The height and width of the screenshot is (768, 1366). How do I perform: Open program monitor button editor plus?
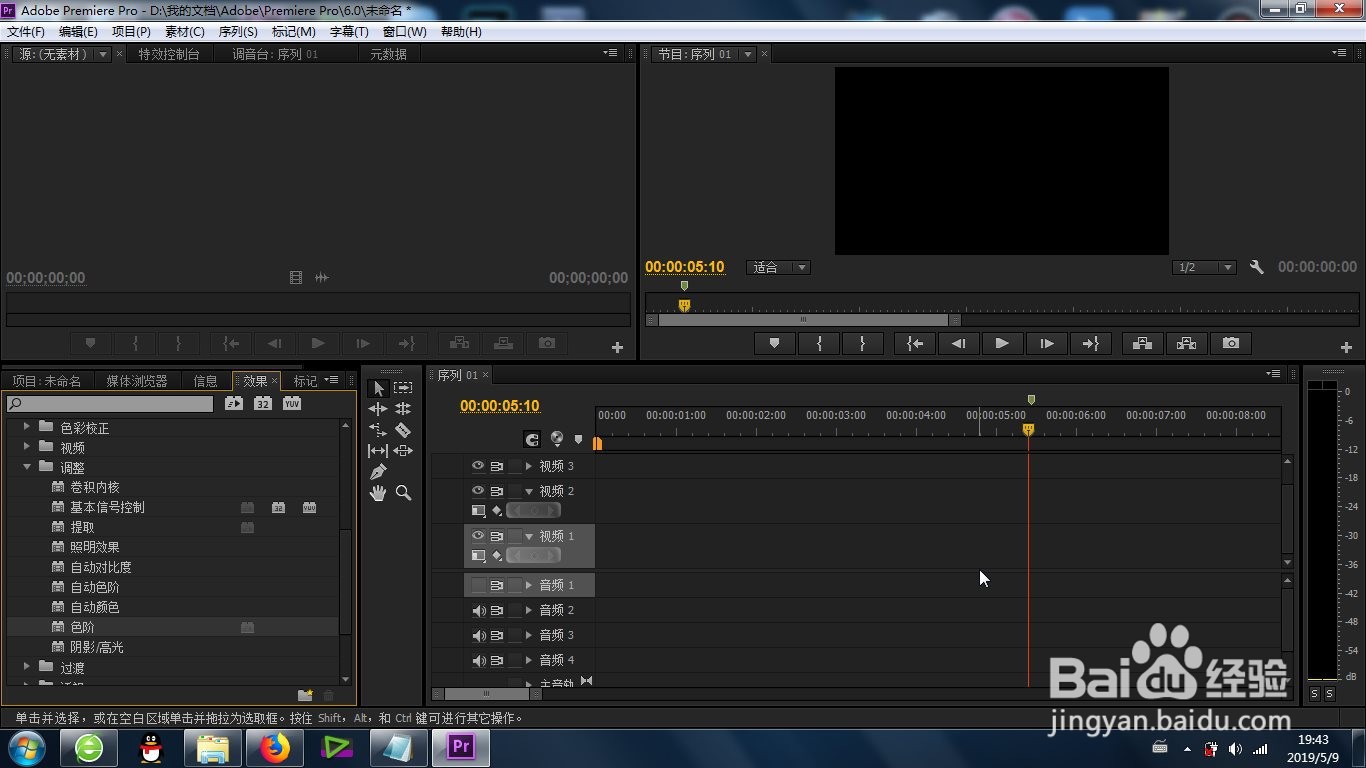1346,348
